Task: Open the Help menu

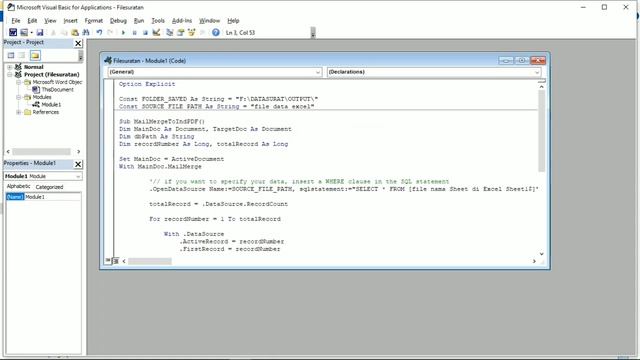Action: click(x=233, y=20)
